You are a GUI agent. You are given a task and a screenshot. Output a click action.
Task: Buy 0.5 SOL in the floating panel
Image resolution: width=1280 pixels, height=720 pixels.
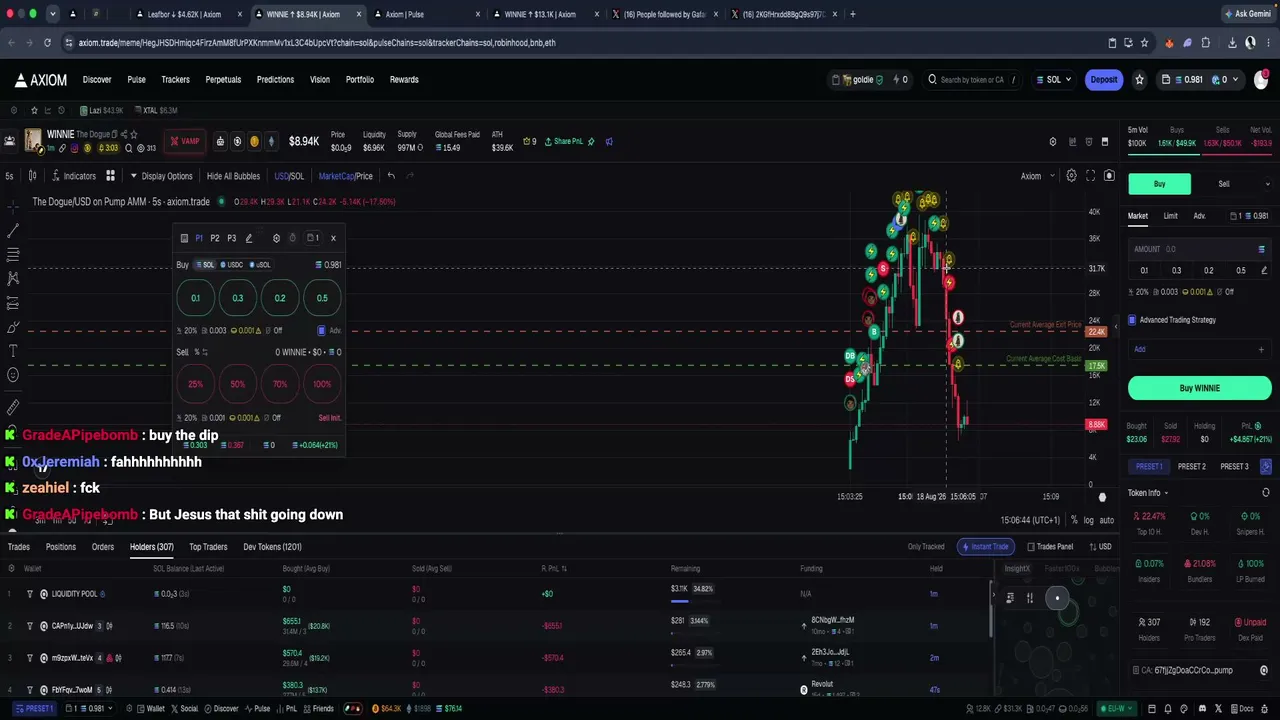tap(322, 298)
